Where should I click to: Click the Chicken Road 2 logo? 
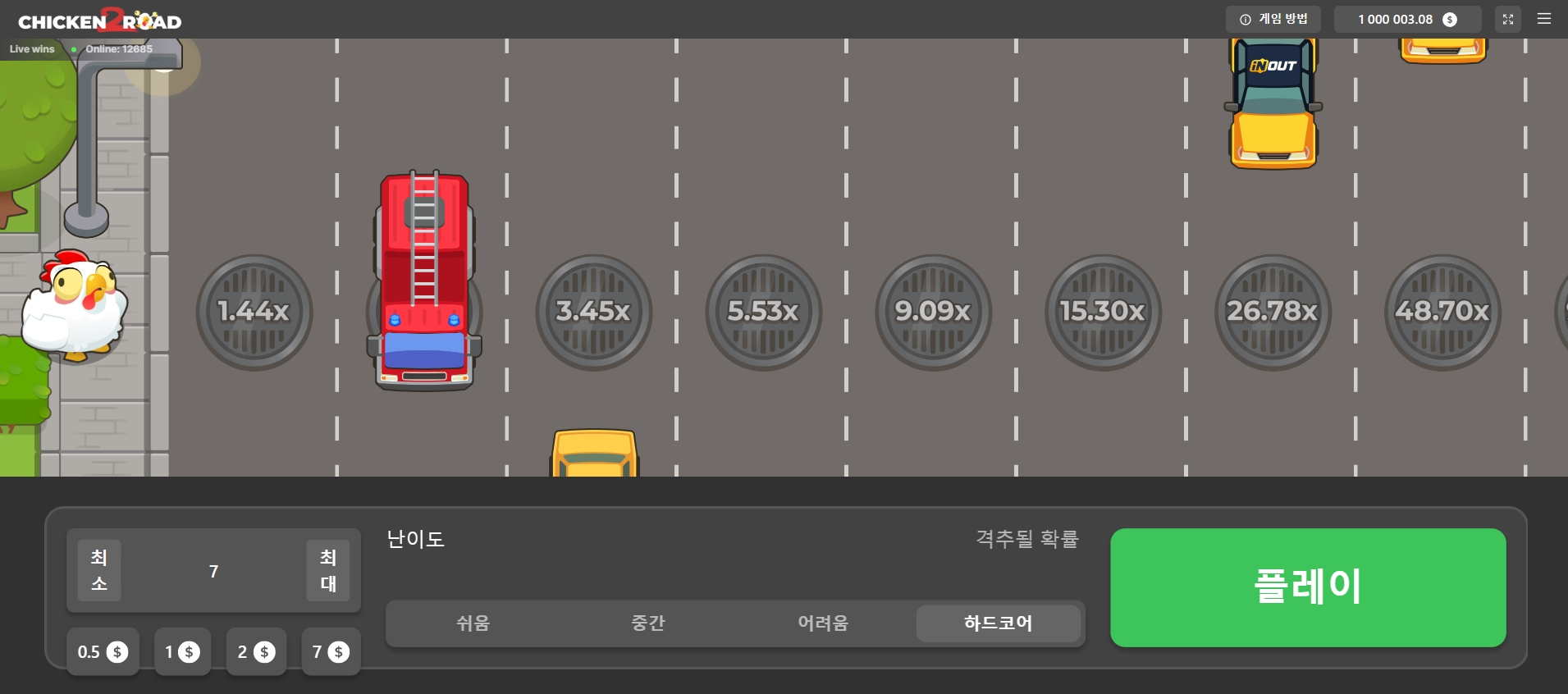click(99, 21)
